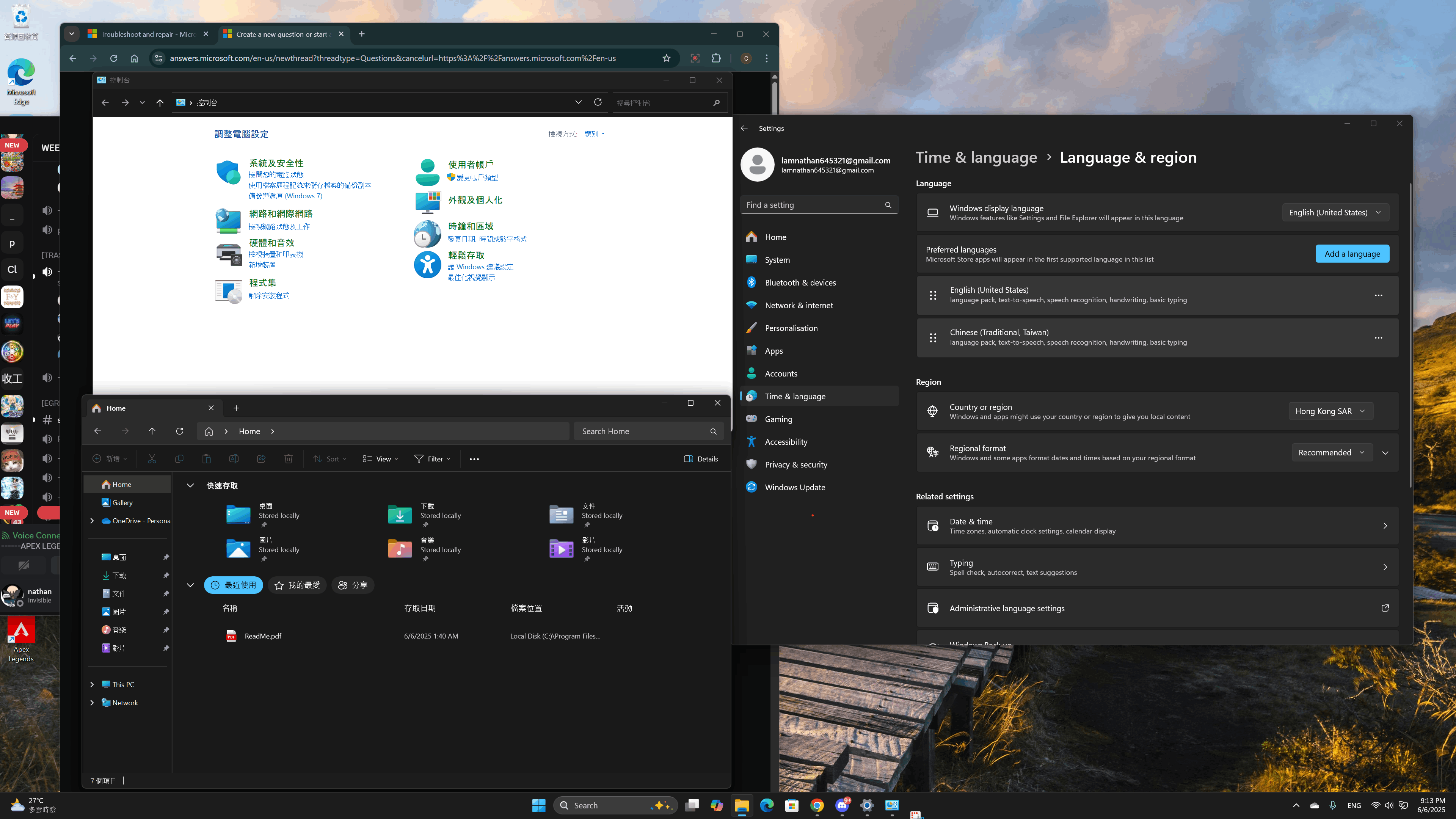
Task: Open Personalisation in Settings sidebar
Action: [819, 328]
